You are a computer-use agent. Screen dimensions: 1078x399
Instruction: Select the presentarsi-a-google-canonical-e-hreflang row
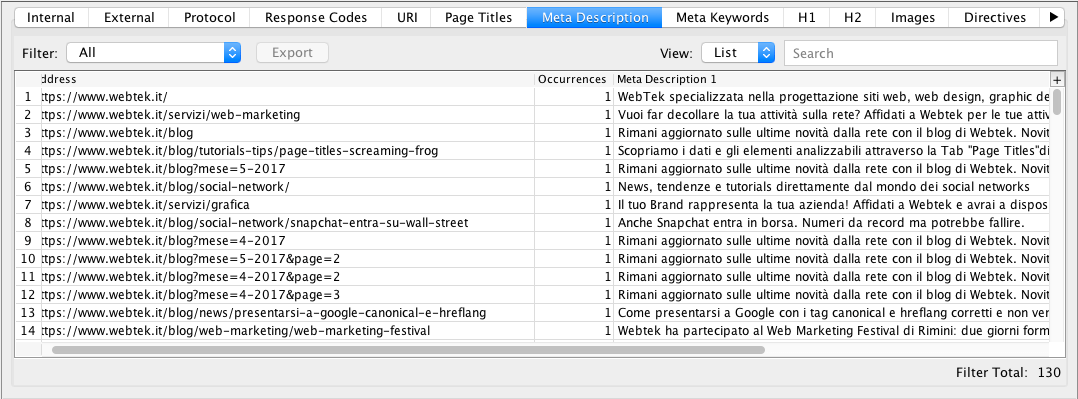[288, 312]
